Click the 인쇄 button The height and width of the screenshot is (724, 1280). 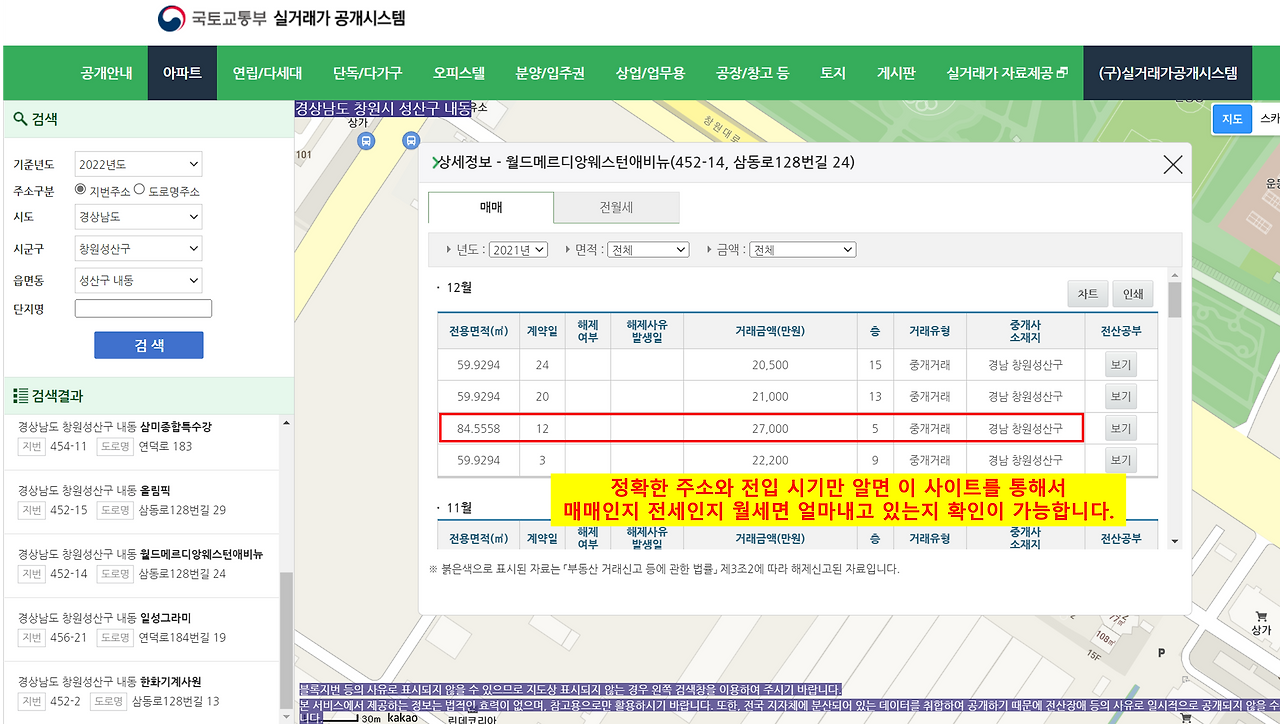click(x=1132, y=294)
